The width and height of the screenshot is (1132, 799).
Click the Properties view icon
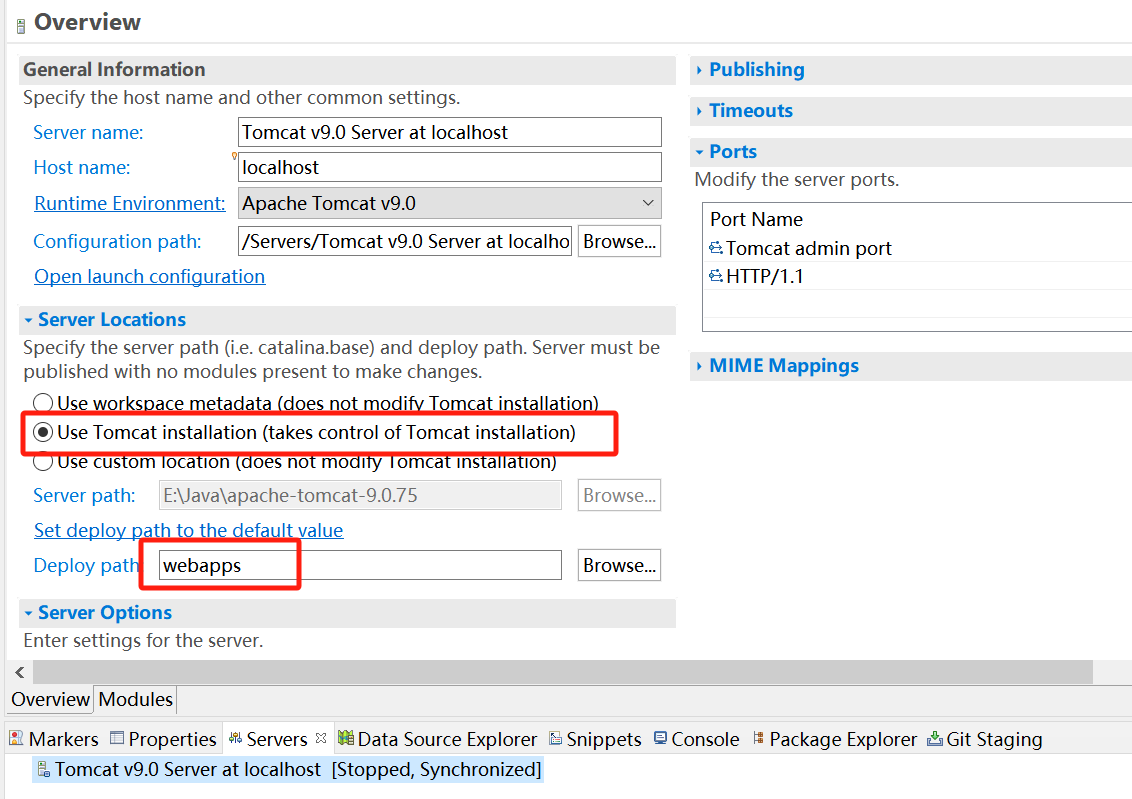(117, 738)
